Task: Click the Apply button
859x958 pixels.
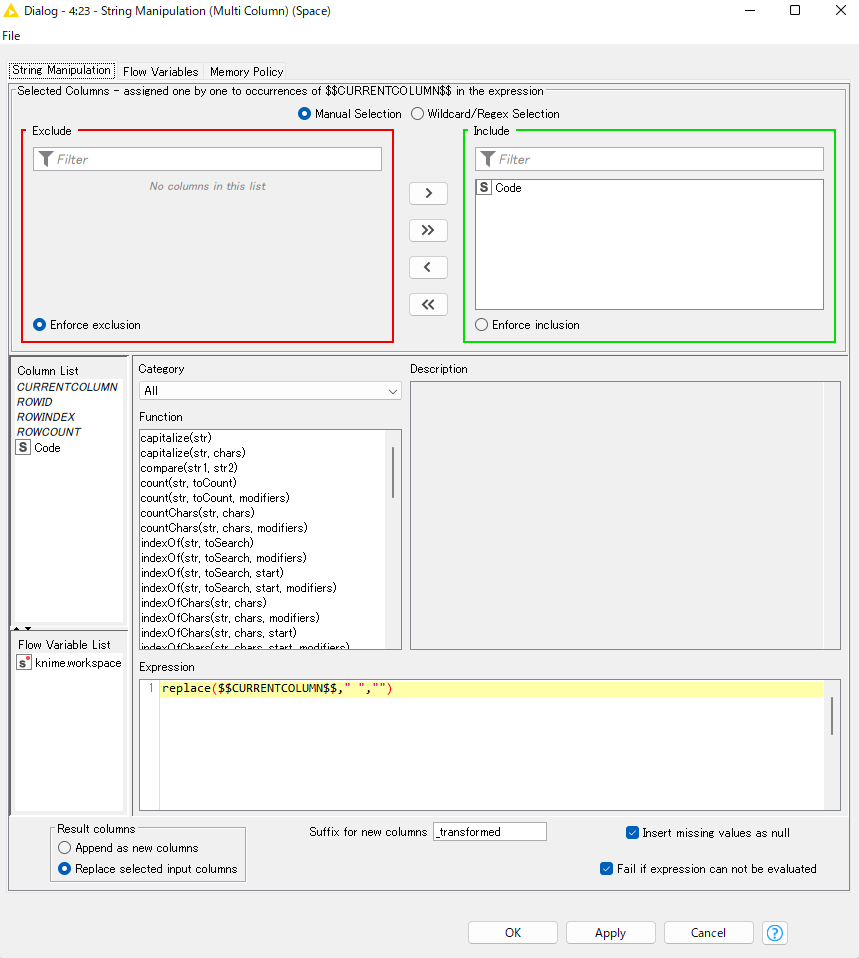Action: pos(610,932)
